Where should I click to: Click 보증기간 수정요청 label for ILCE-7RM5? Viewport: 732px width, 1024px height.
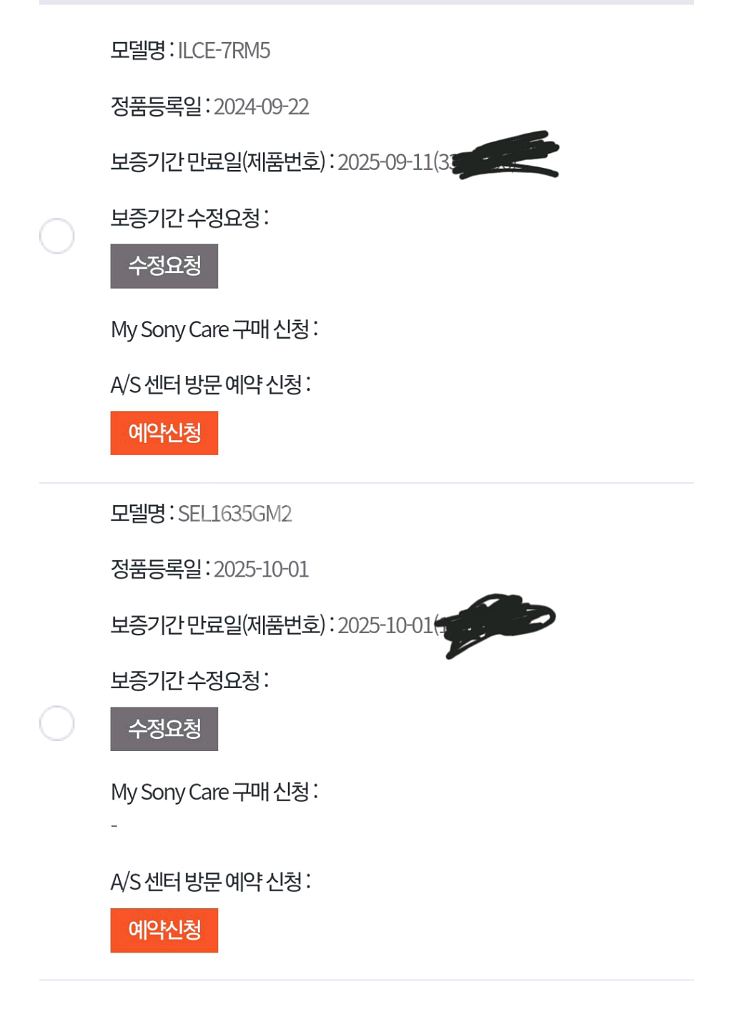point(189,218)
